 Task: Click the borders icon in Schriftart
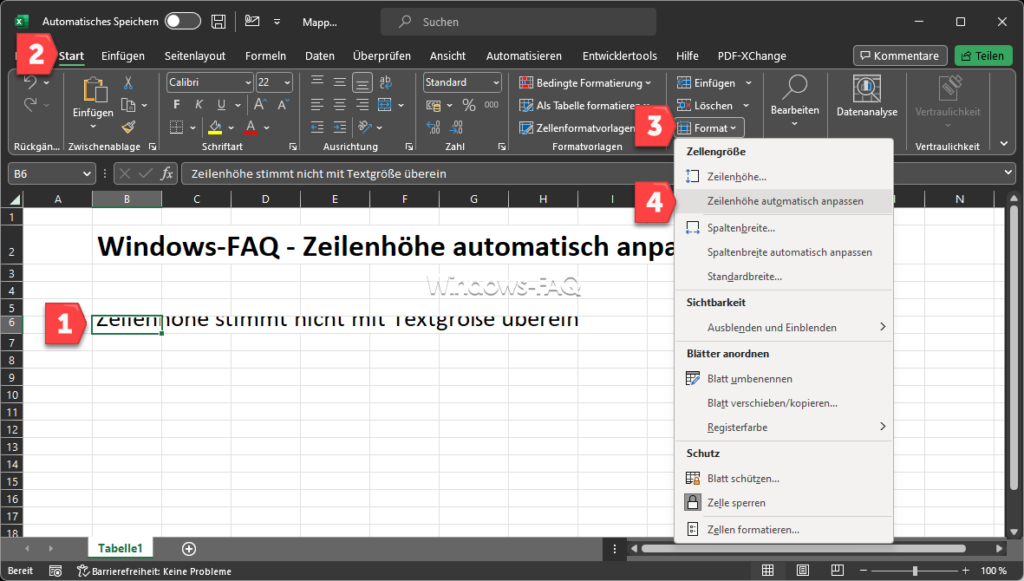coord(176,127)
